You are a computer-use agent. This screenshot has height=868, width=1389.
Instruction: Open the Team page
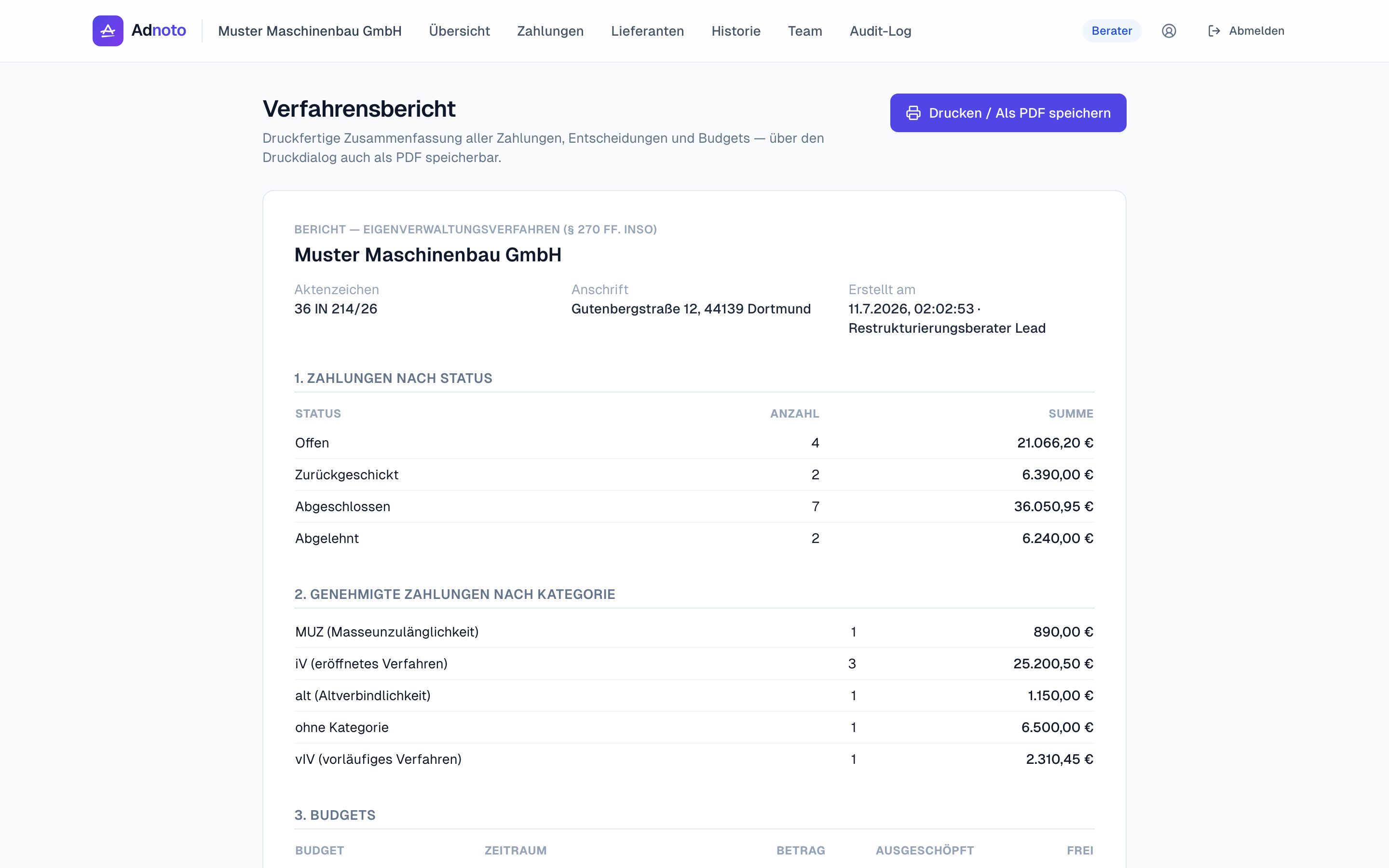coord(804,31)
